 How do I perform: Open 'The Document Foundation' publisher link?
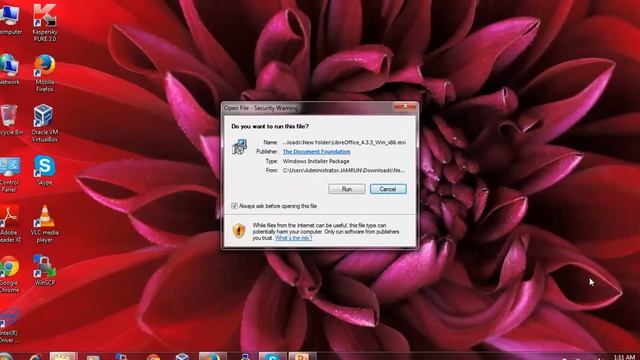[x=316, y=151]
